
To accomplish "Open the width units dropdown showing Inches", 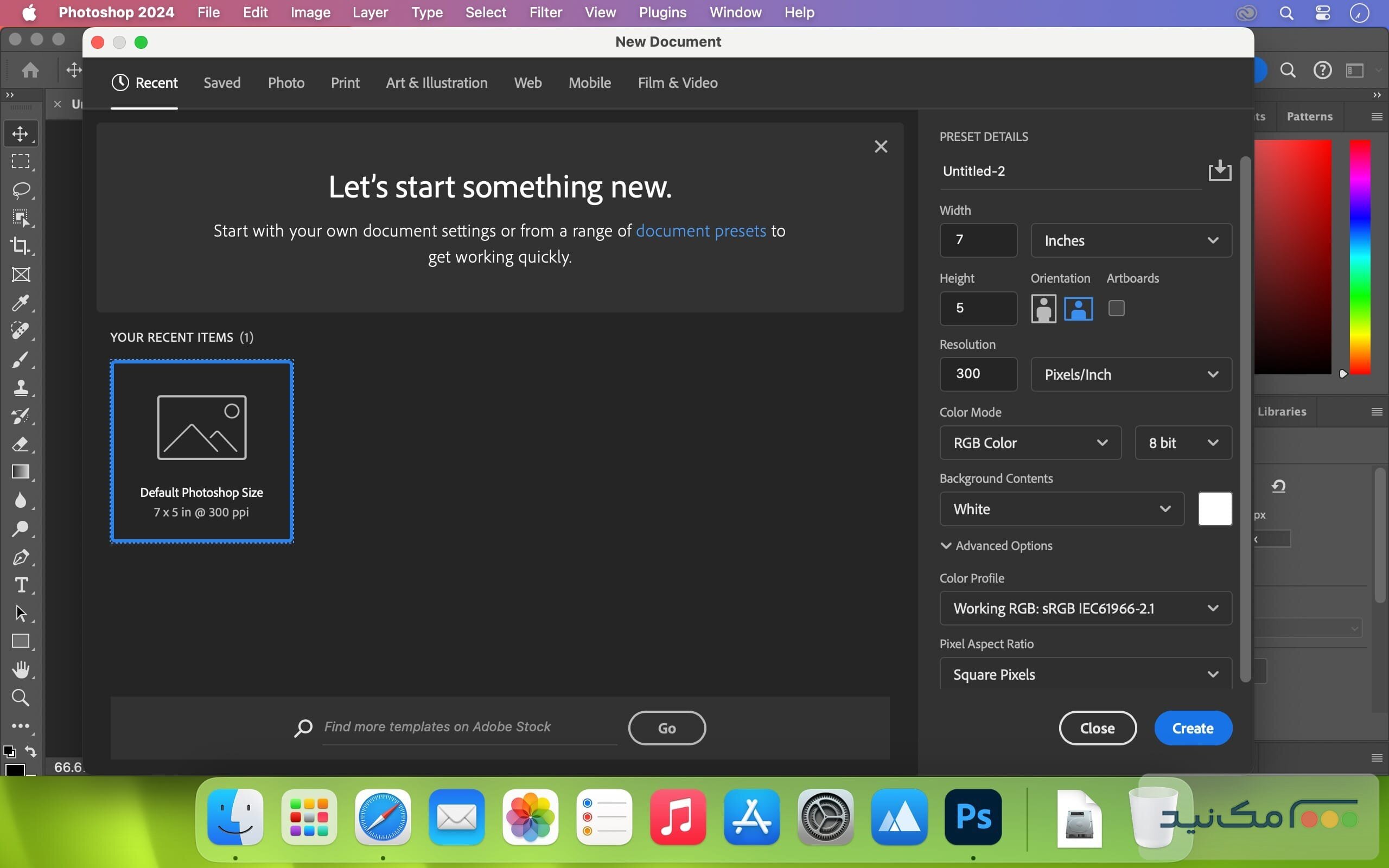I will tap(1131, 240).
